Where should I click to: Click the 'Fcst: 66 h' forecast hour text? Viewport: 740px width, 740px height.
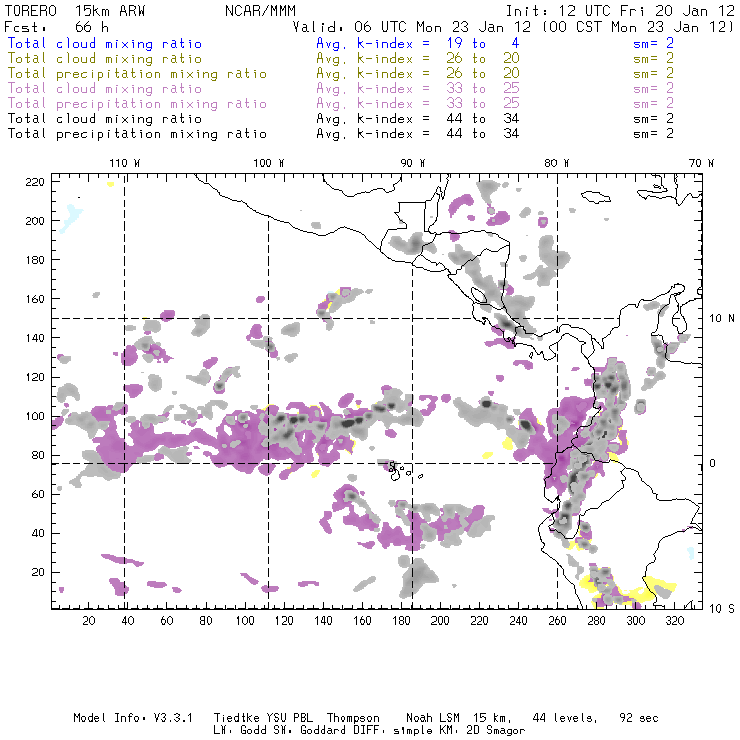point(56,27)
